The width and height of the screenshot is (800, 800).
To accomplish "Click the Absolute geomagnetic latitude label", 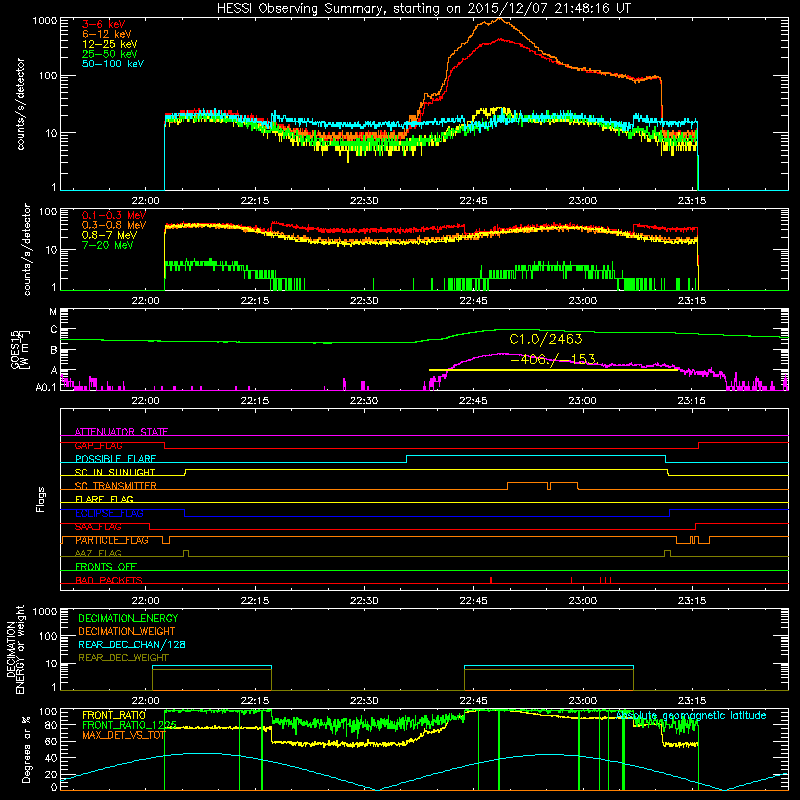I will click(x=691, y=715).
